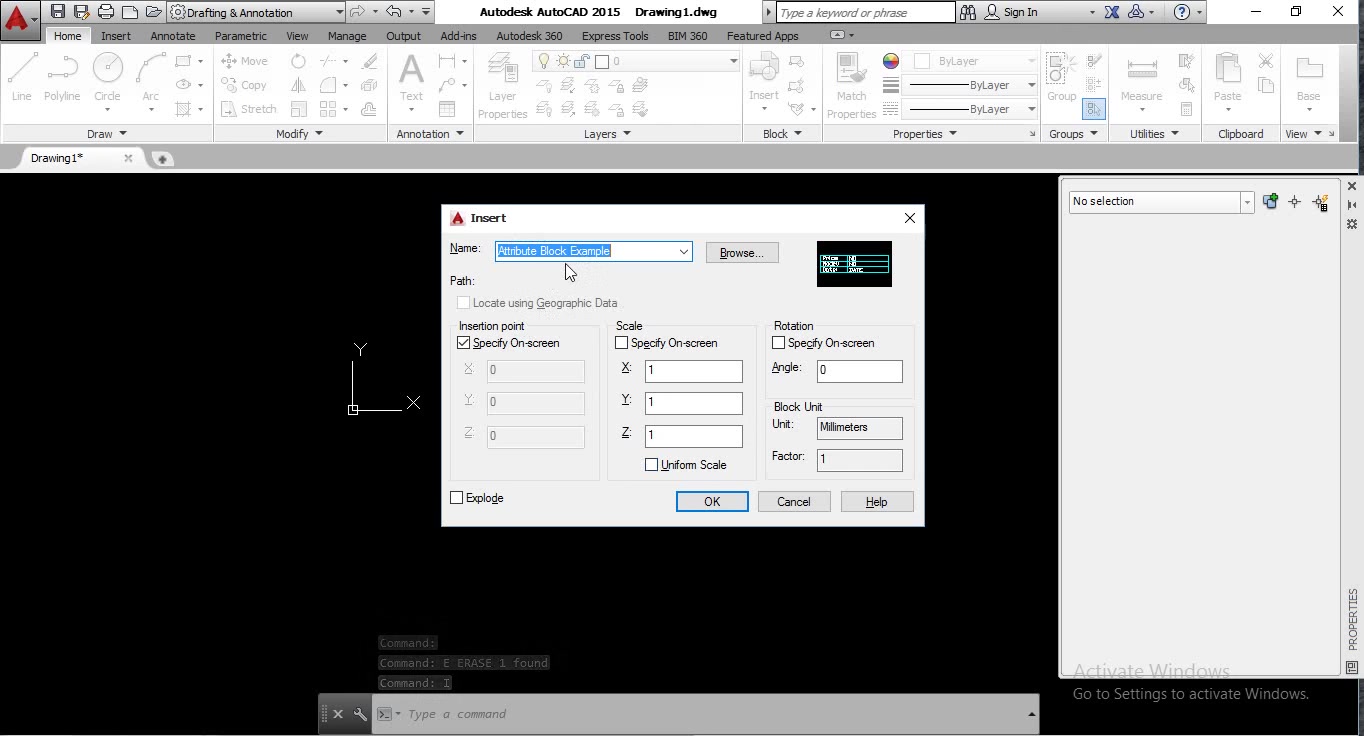Click the Insert block ribbon icon

point(764,78)
